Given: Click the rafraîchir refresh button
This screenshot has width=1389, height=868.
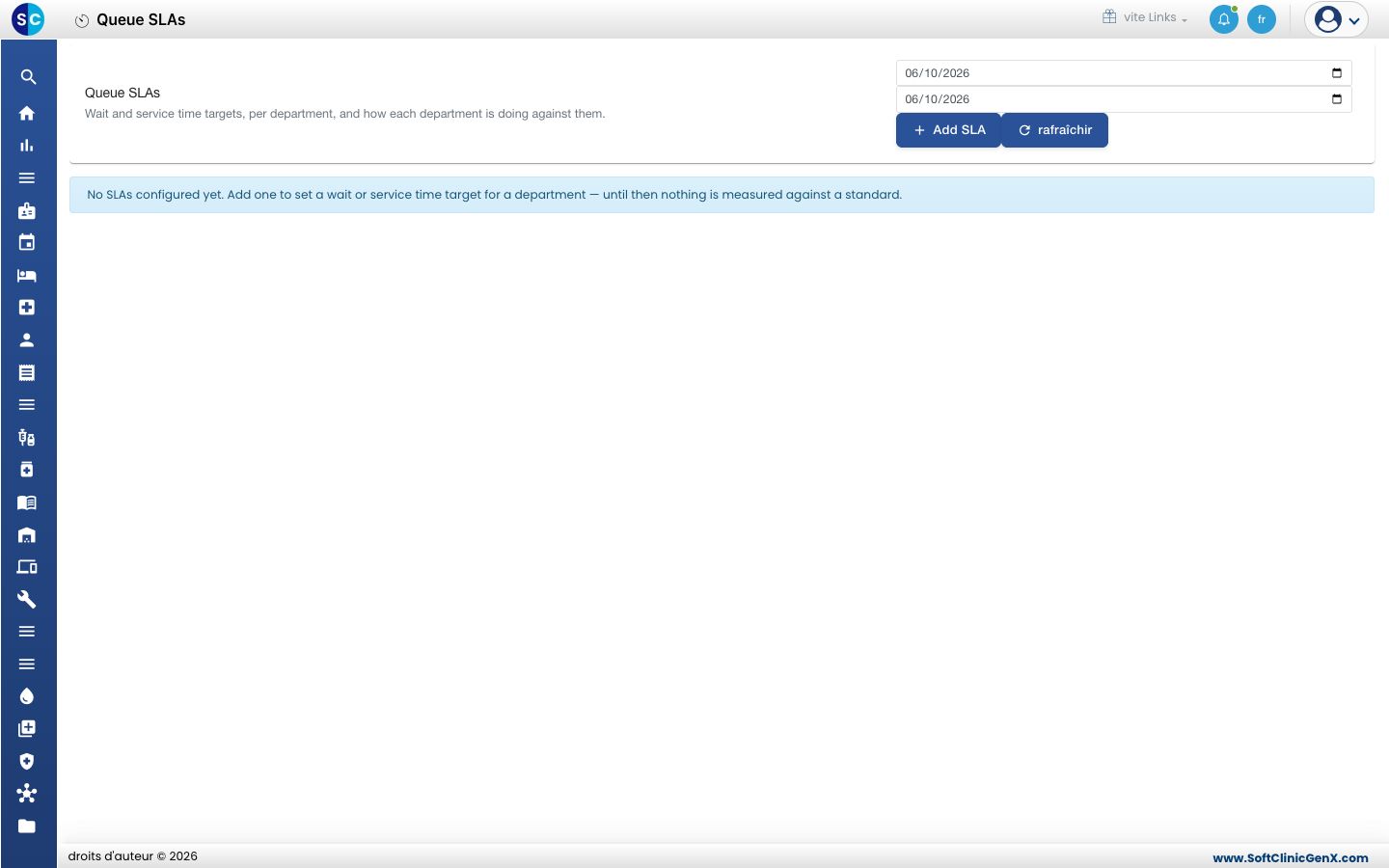Looking at the screenshot, I should pos(1055,130).
